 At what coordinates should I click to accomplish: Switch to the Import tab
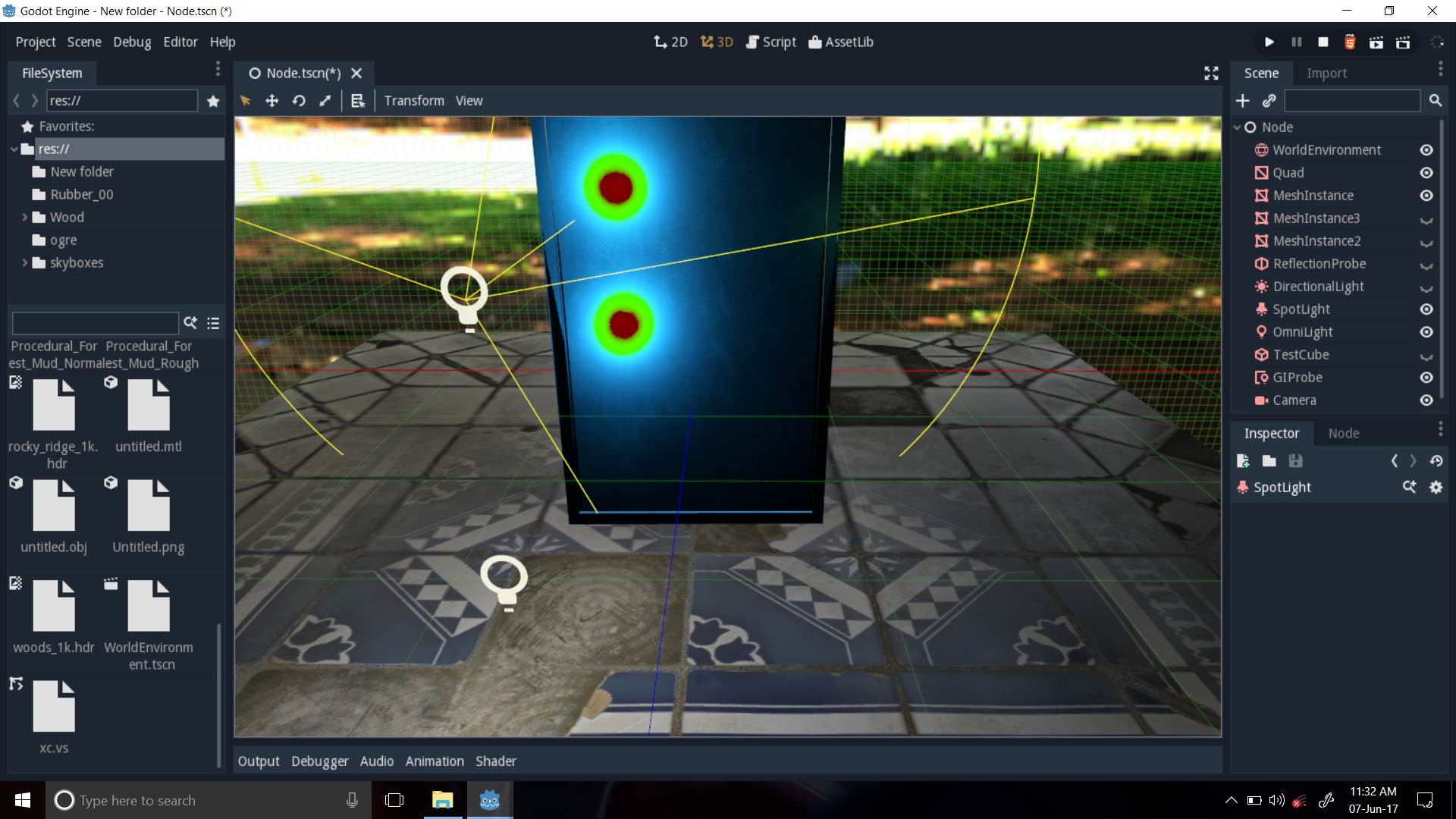1327,73
